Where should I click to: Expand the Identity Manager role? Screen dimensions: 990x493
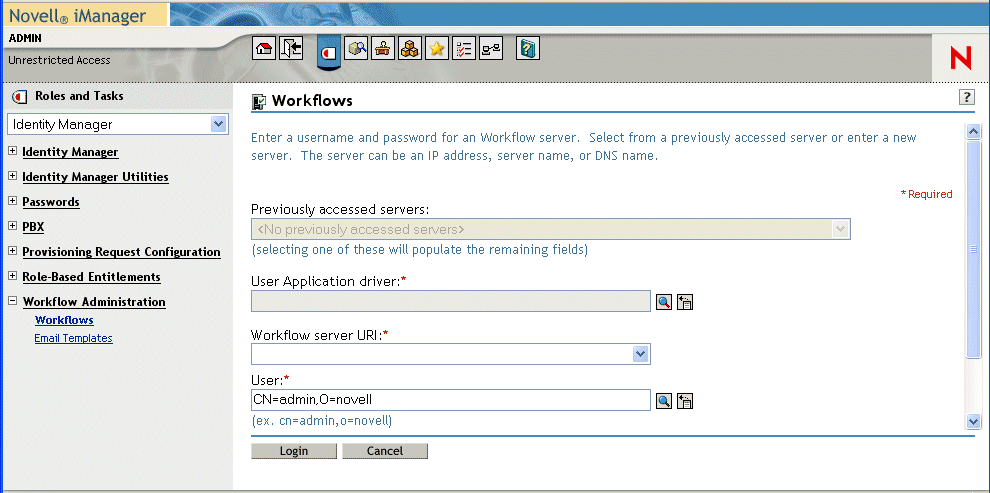point(13,151)
